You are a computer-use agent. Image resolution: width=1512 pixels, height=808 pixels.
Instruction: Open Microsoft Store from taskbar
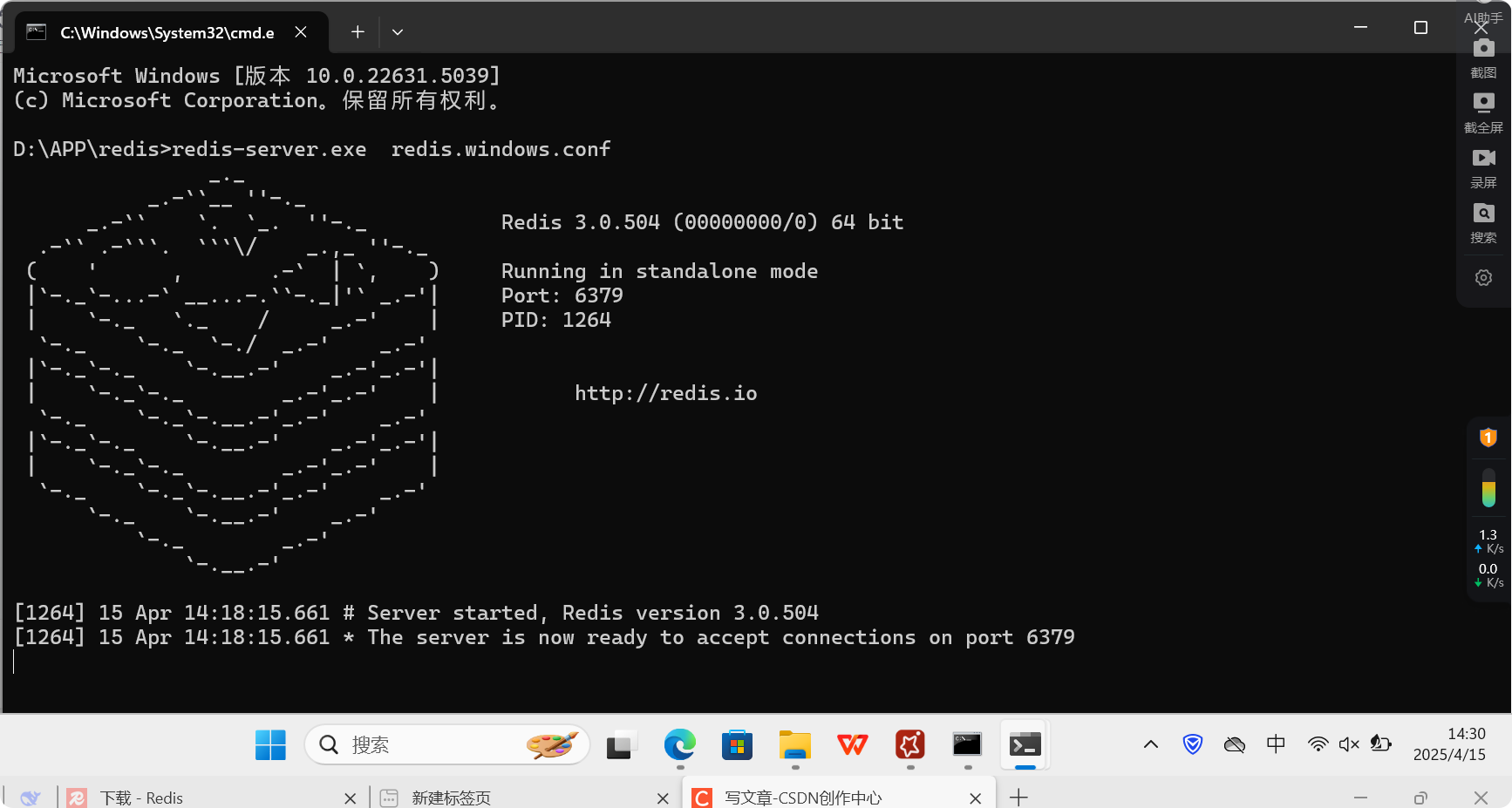pos(737,745)
